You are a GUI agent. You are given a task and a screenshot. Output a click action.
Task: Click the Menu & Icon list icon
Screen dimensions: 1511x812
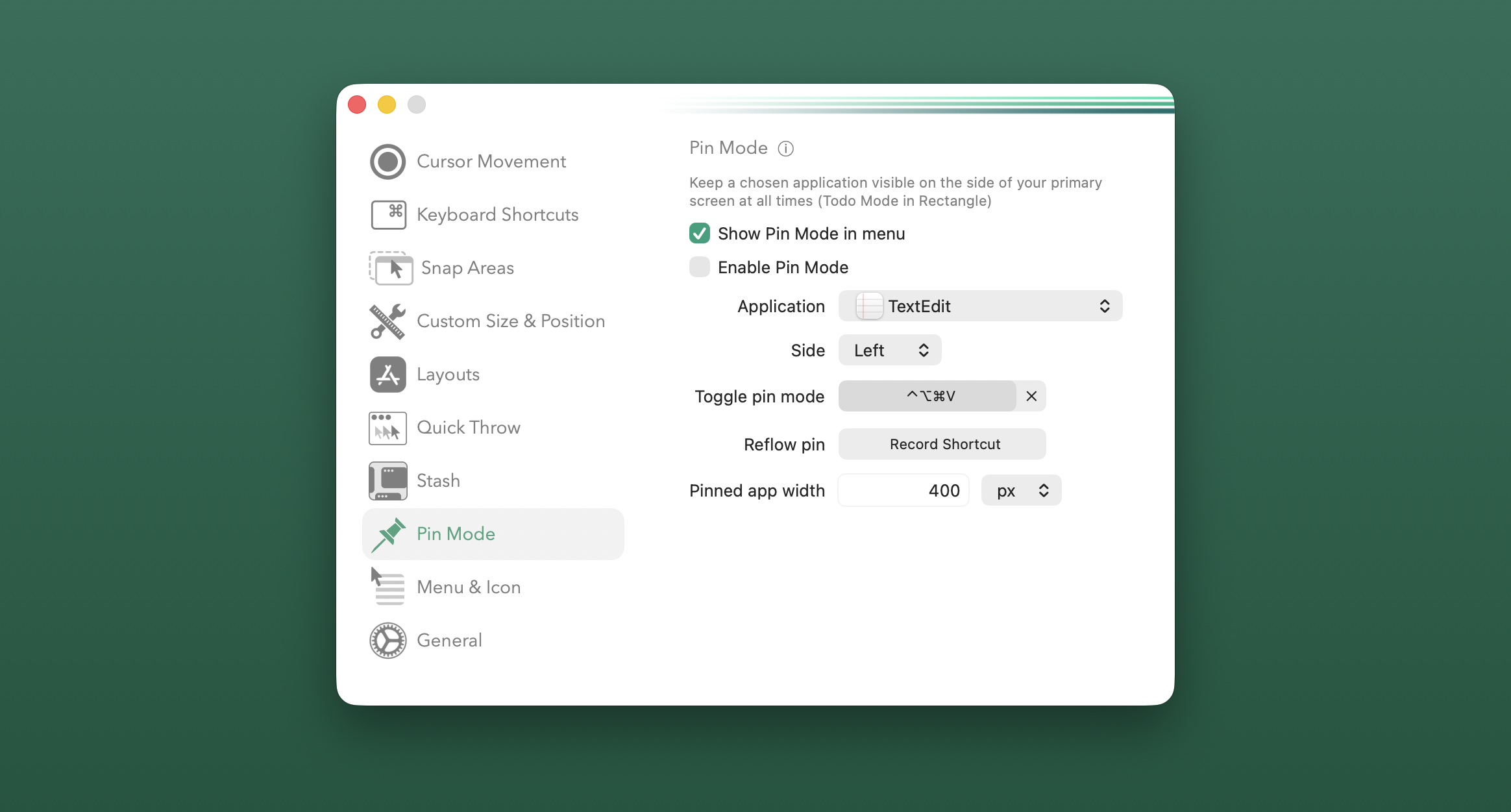click(388, 586)
